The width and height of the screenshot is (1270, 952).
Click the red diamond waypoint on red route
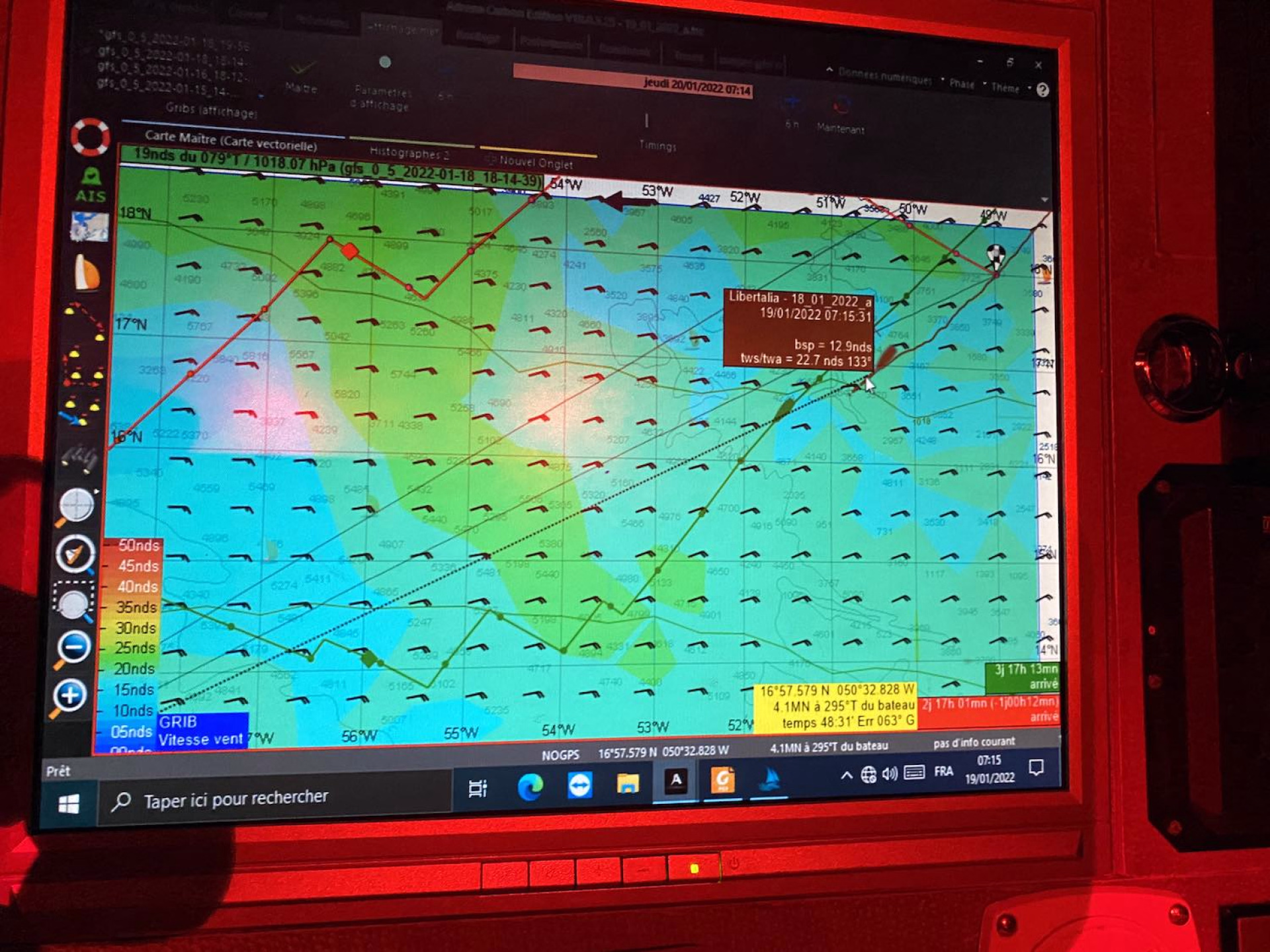point(349,251)
